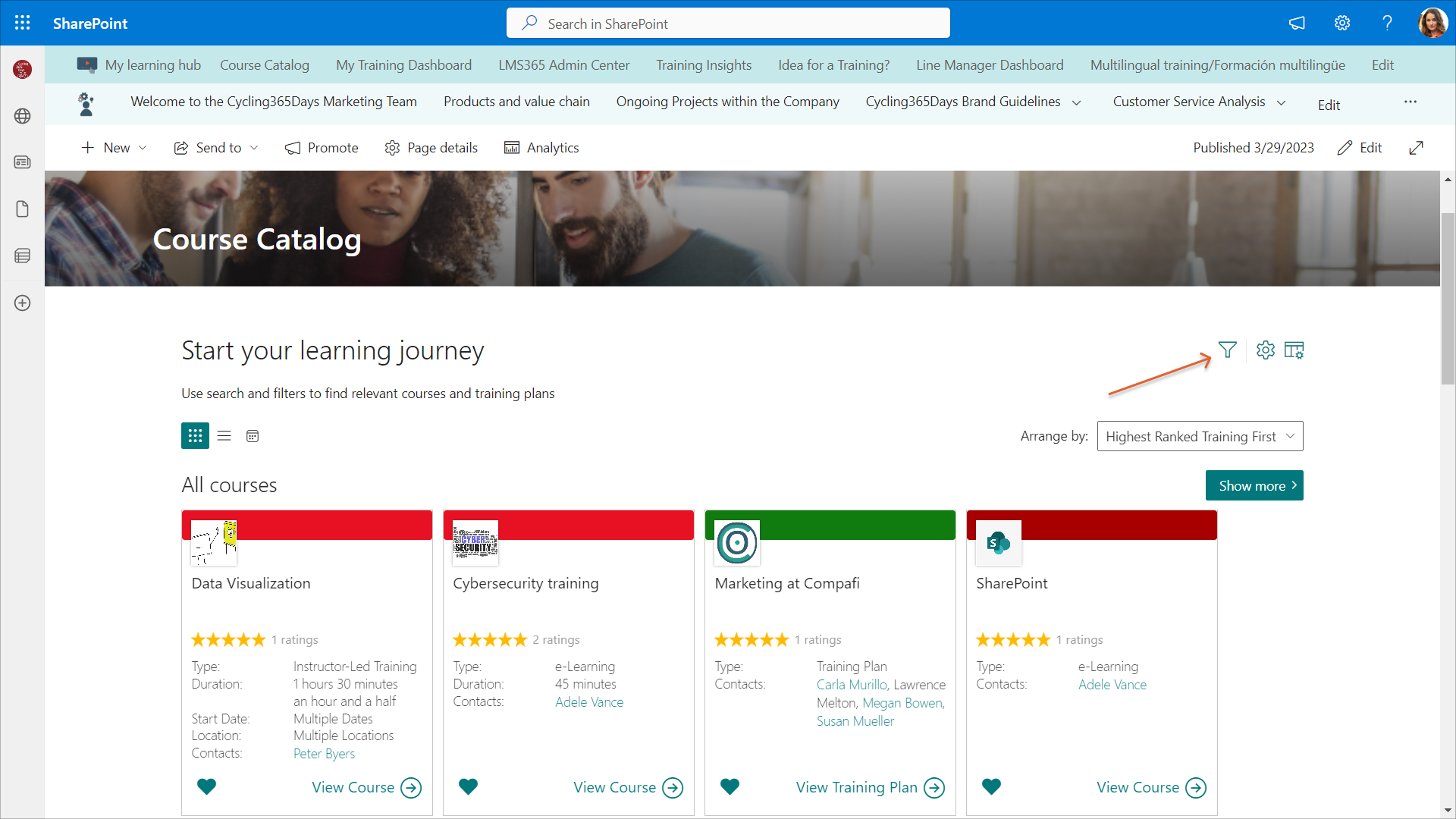The image size is (1456, 819).
Task: Click the table settings icon
Action: (x=1294, y=350)
